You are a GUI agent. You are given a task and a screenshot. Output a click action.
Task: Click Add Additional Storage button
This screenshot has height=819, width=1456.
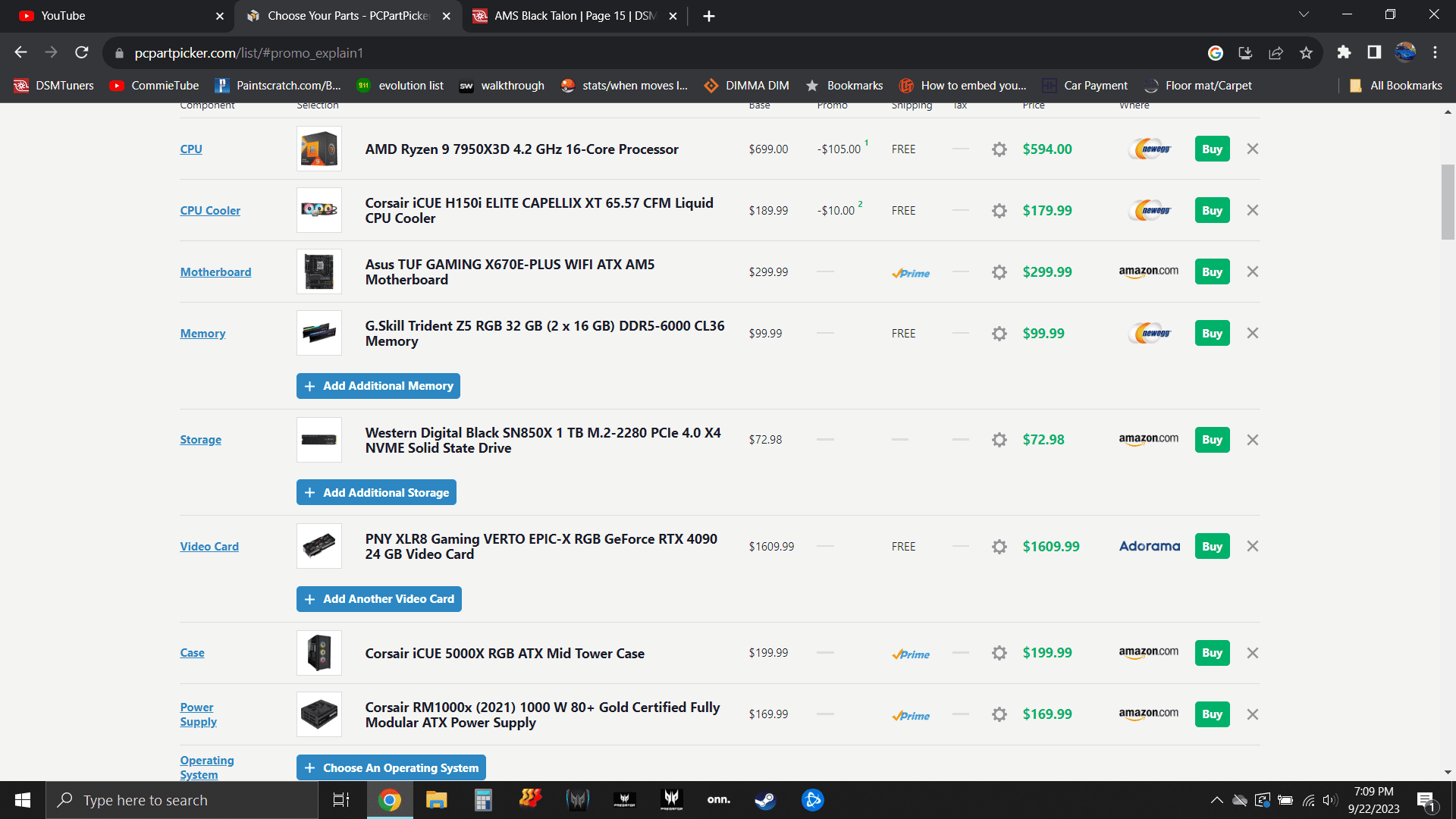point(376,493)
